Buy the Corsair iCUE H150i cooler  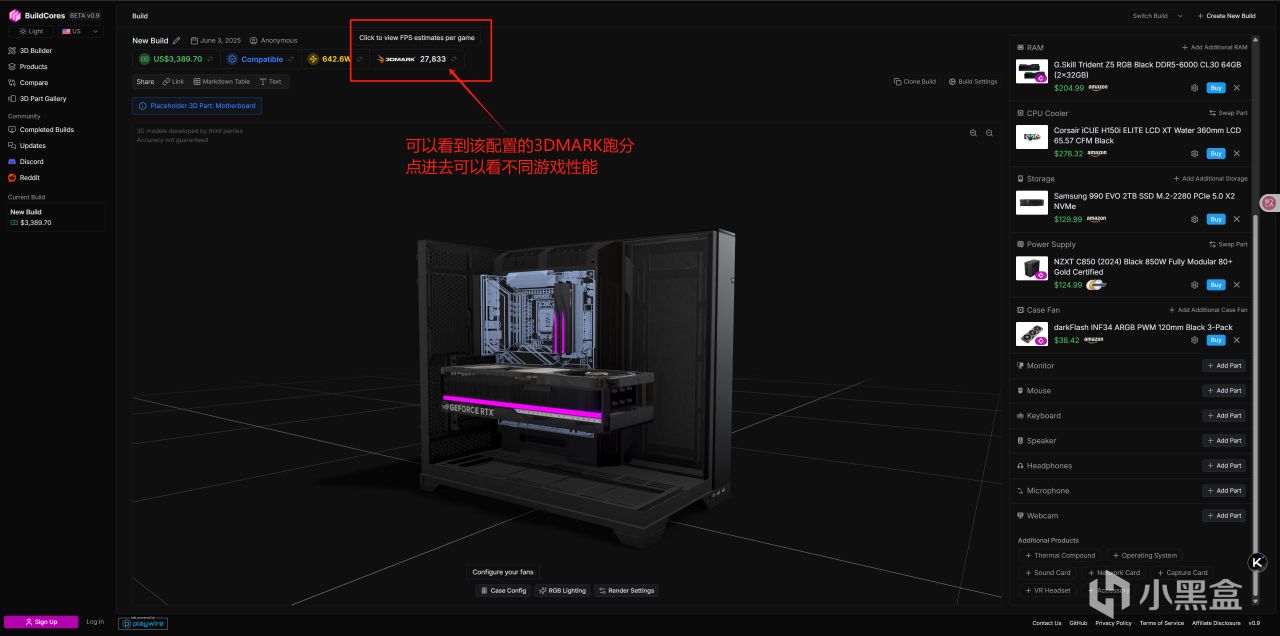click(1216, 154)
